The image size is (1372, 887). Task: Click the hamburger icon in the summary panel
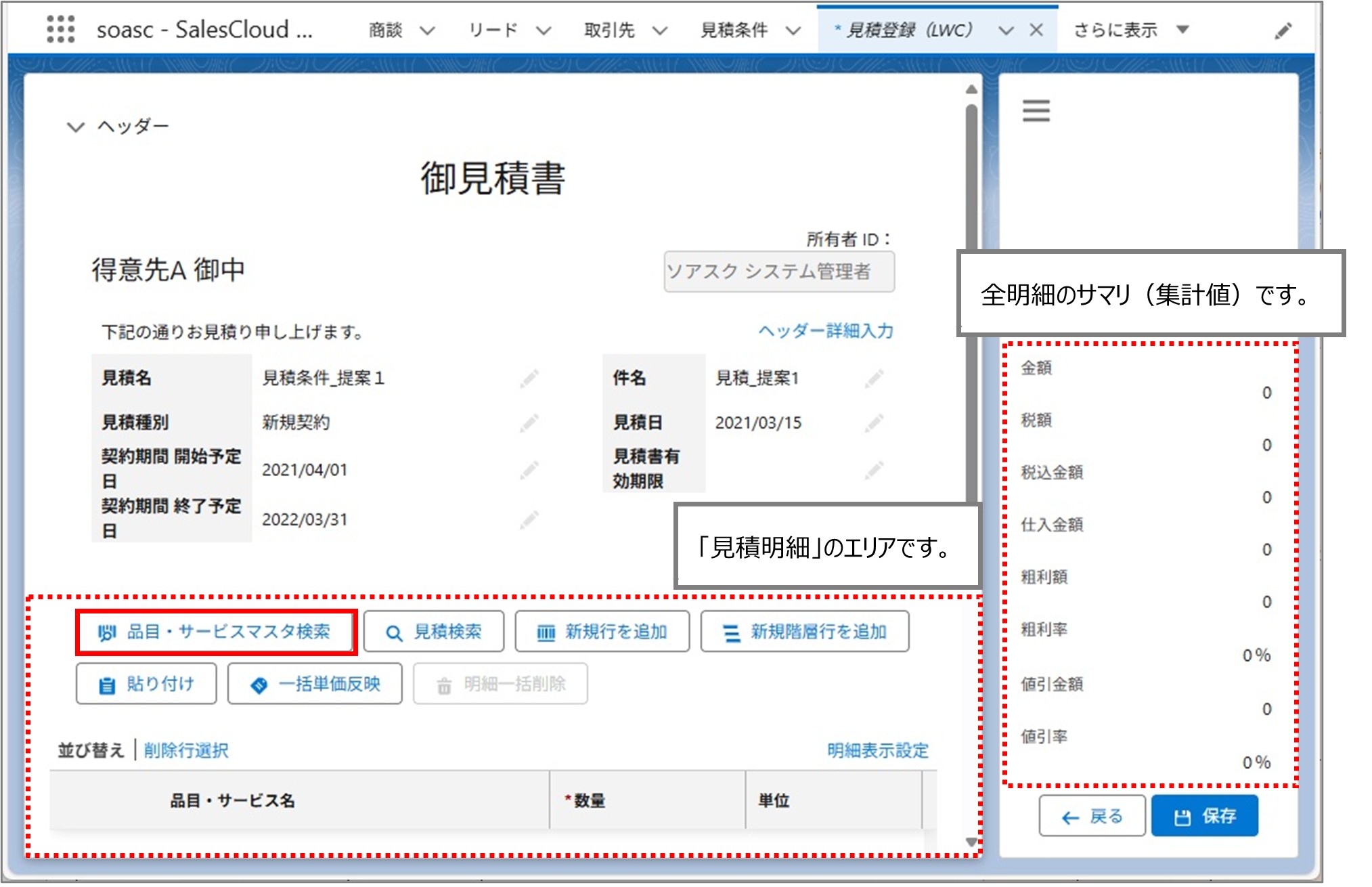coord(1036,110)
